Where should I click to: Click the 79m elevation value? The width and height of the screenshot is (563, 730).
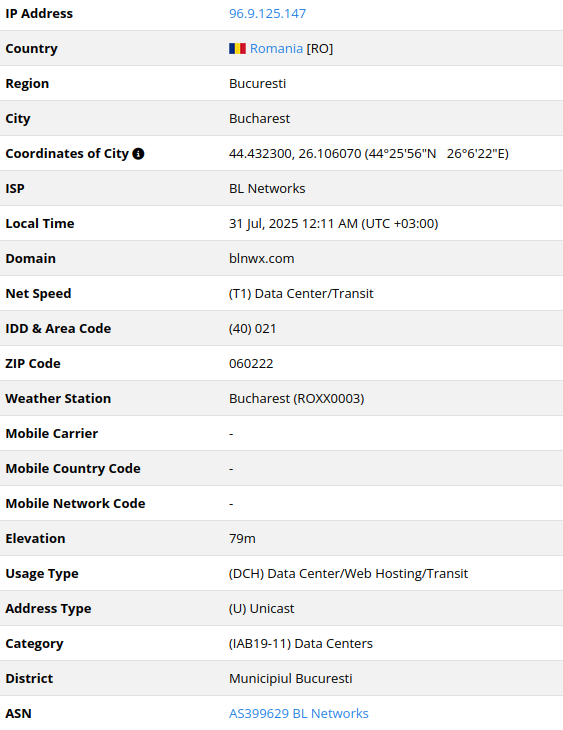242,539
